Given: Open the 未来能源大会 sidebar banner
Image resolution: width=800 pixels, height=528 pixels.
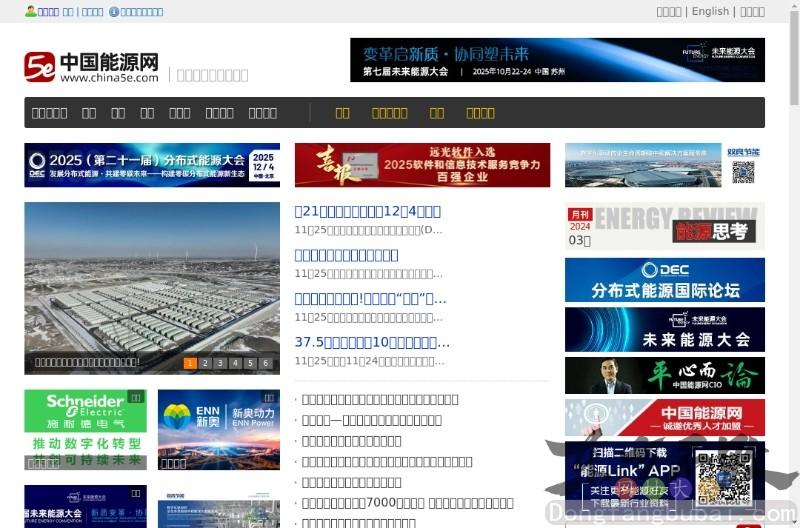Looking at the screenshot, I should [x=665, y=330].
